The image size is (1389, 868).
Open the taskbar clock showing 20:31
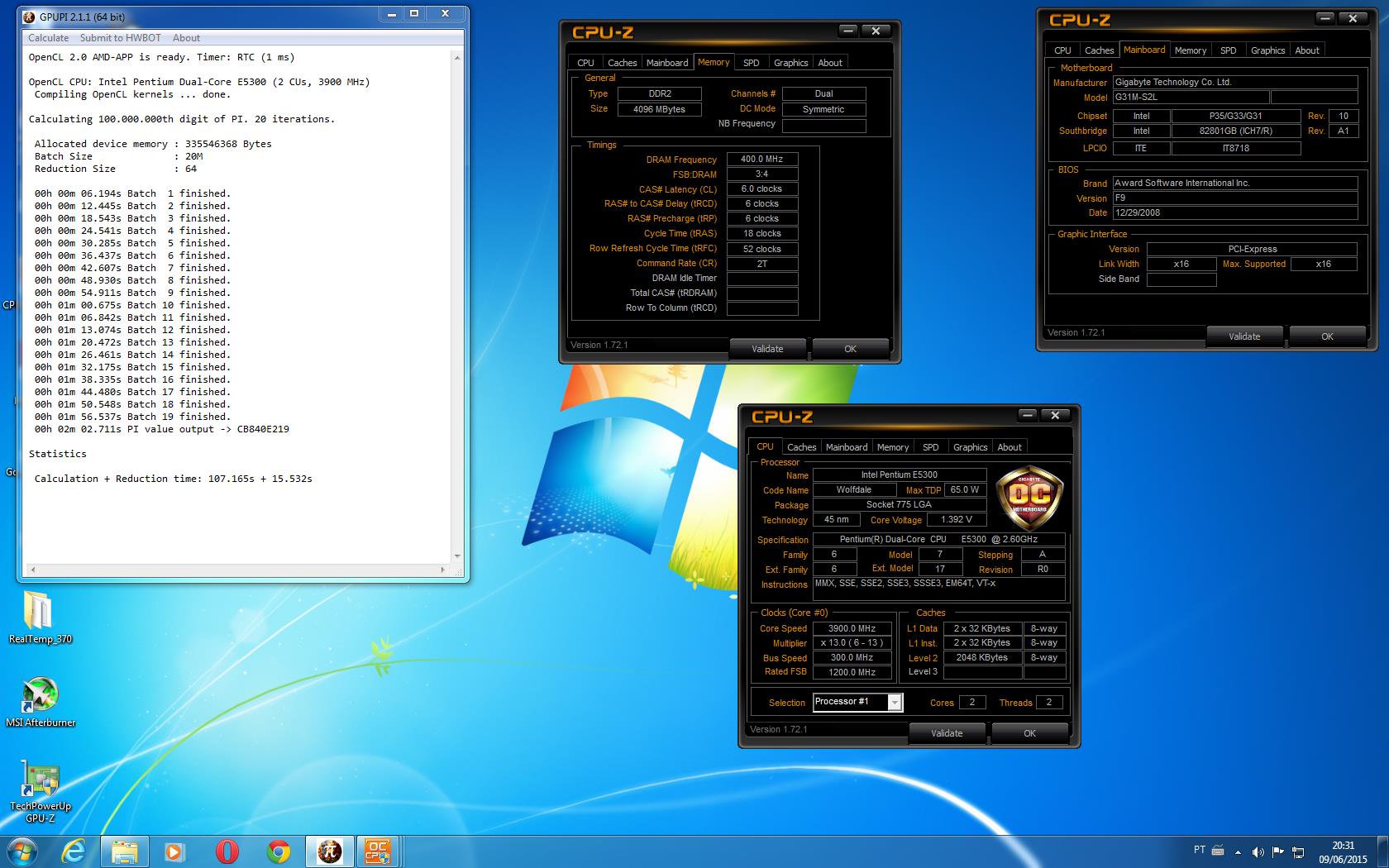1343,852
